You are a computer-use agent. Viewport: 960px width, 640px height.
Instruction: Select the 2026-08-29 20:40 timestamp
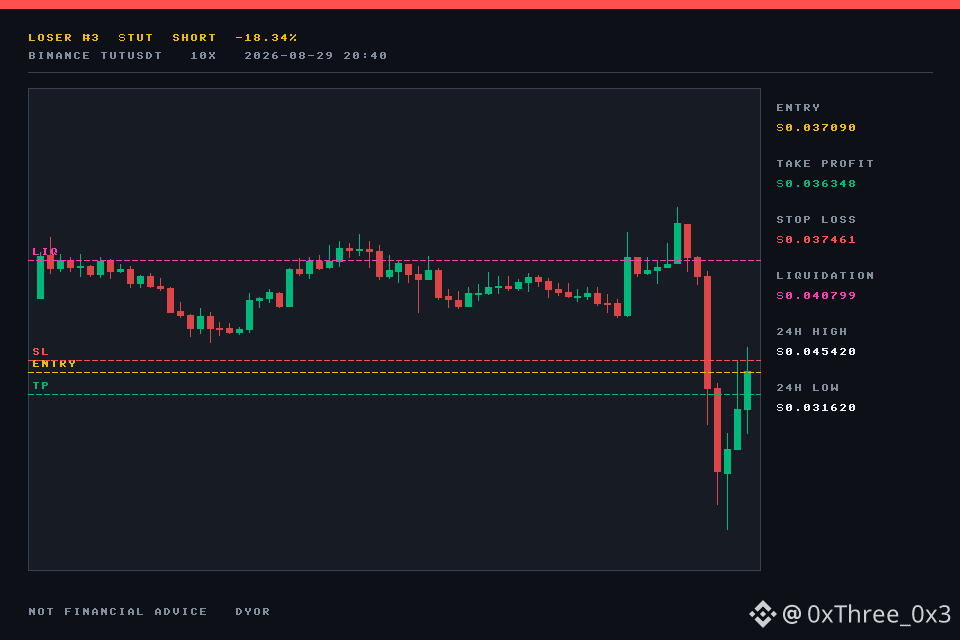[316, 56]
